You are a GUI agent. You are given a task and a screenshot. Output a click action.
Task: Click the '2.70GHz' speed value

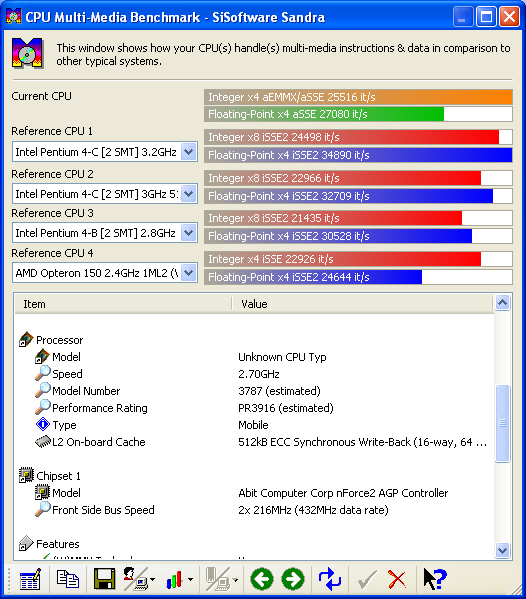coord(259,374)
